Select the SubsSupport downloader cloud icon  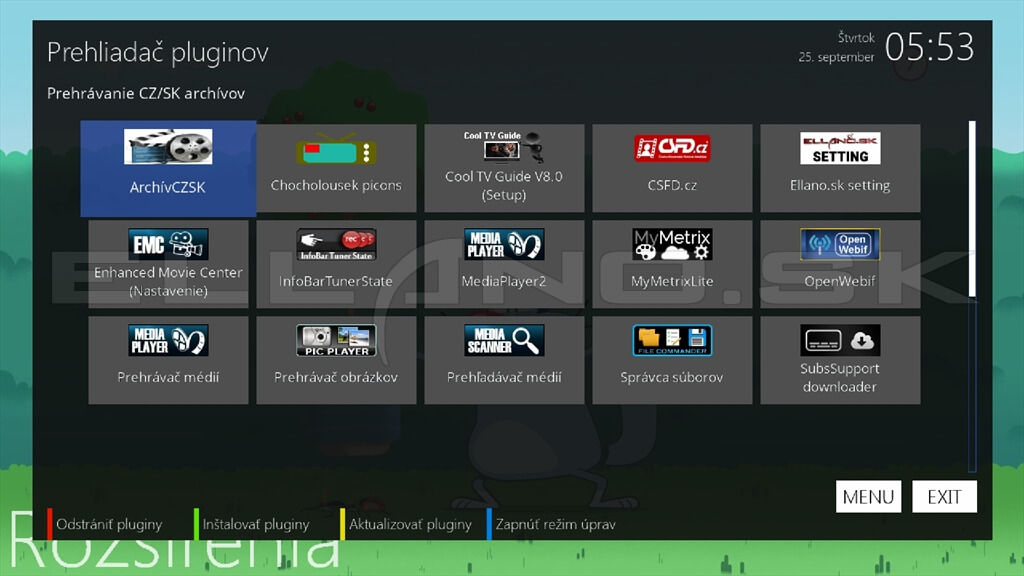(x=840, y=340)
